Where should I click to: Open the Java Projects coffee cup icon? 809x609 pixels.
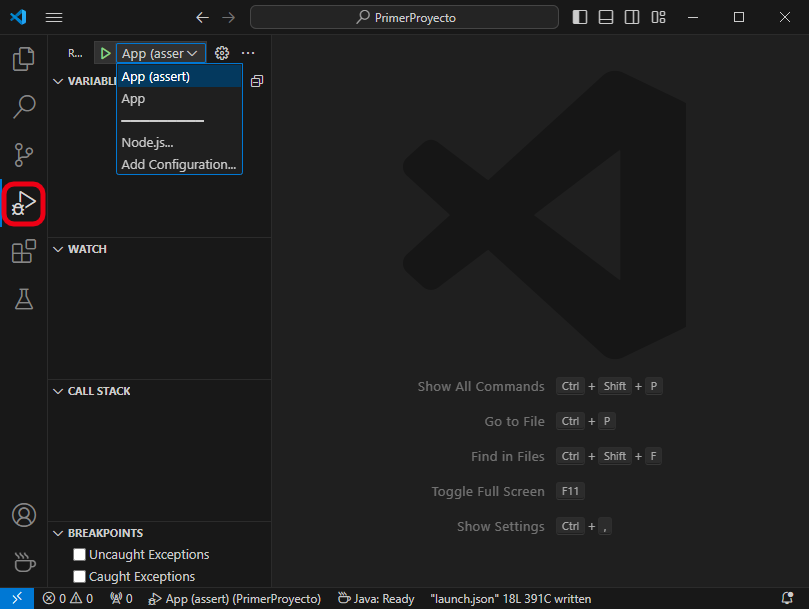(24, 563)
